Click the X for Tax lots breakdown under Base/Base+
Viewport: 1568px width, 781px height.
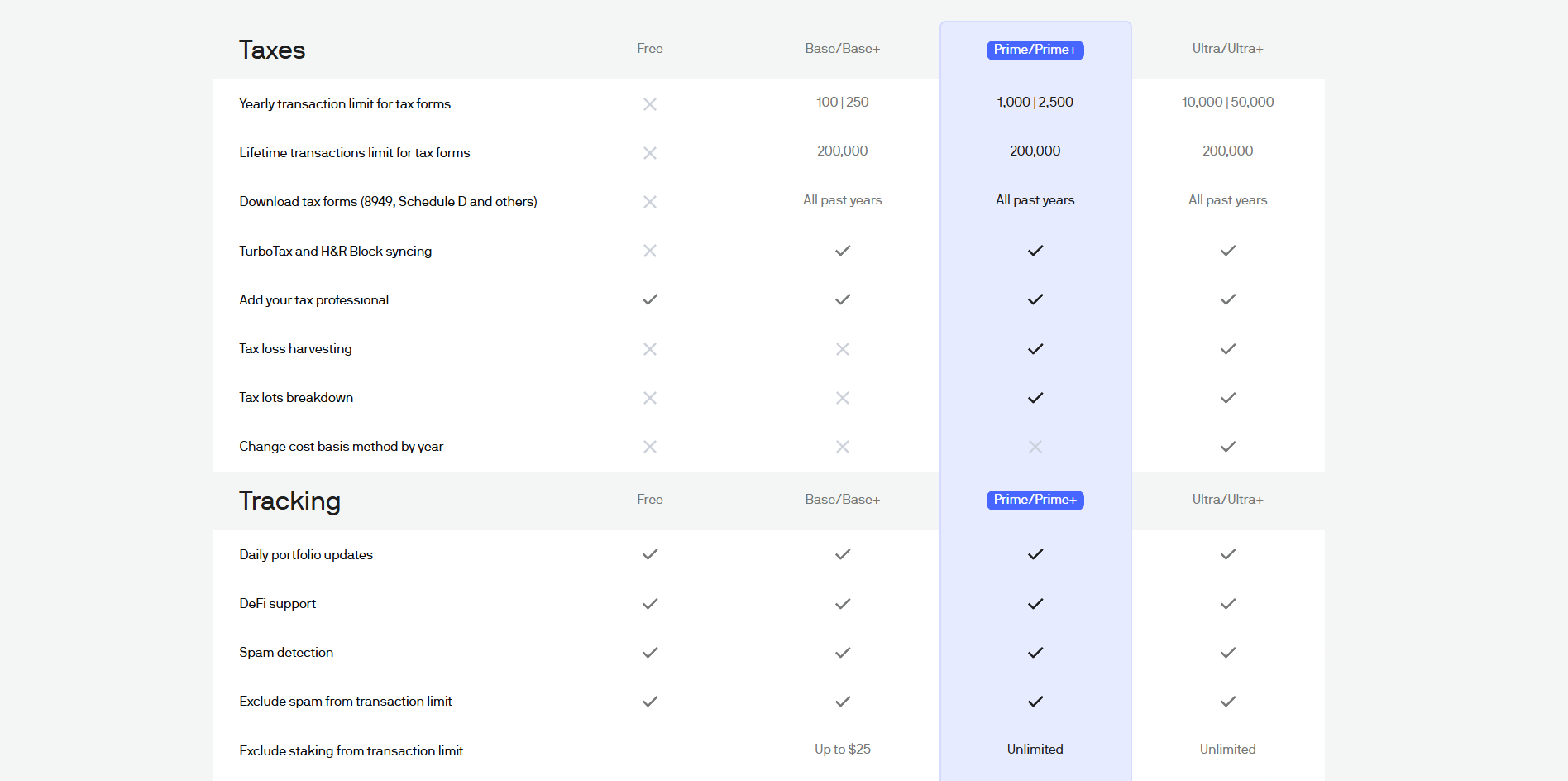[842, 397]
